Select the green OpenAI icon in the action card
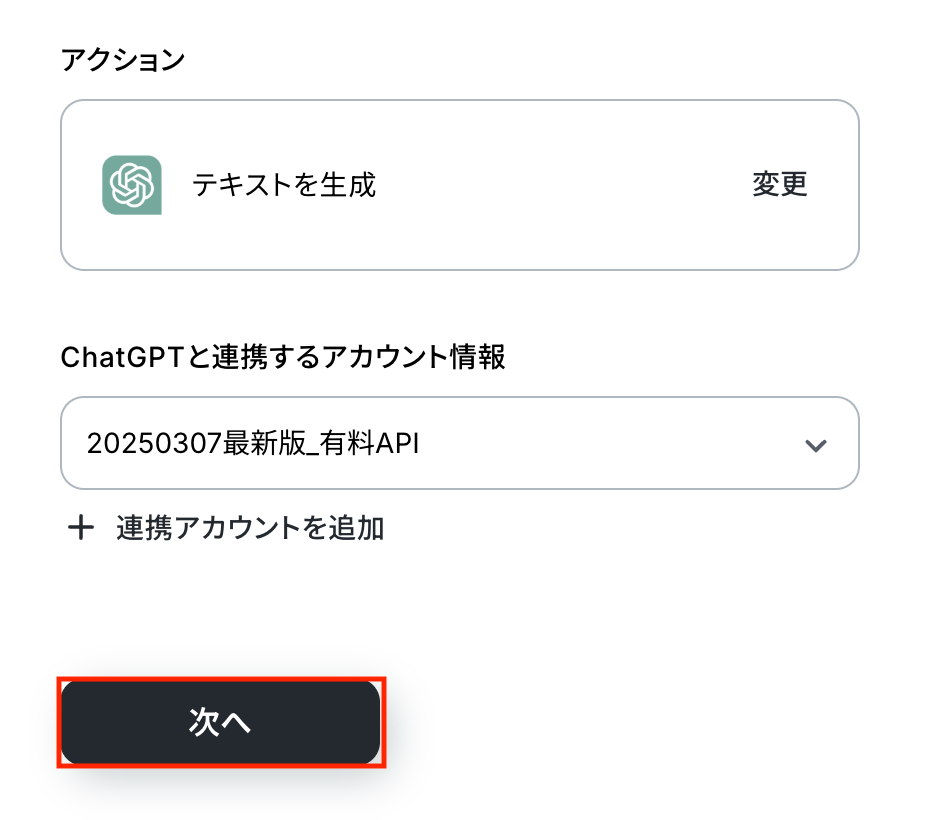 [x=131, y=185]
